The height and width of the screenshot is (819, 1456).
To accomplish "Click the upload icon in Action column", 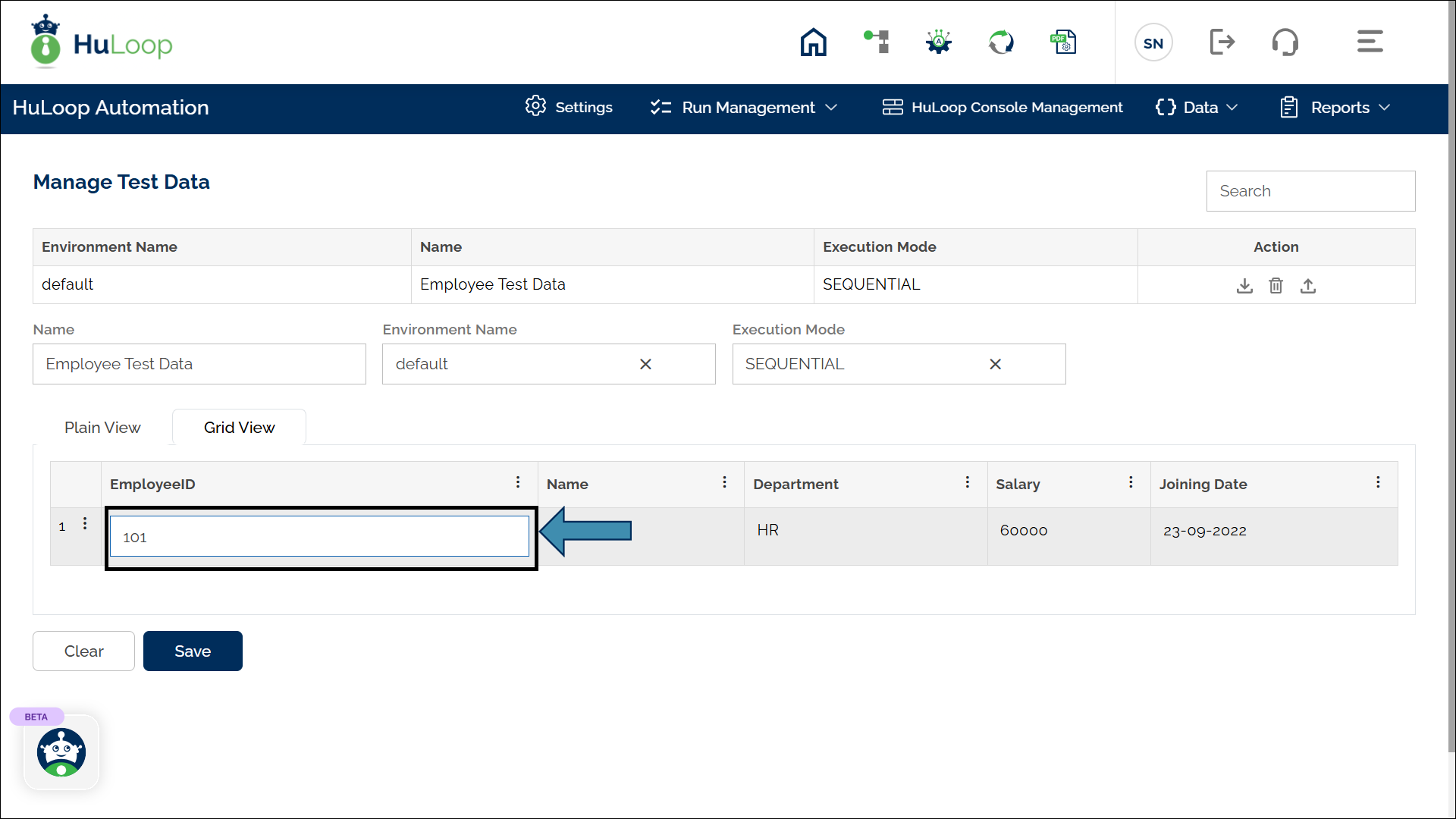I will 1308,286.
